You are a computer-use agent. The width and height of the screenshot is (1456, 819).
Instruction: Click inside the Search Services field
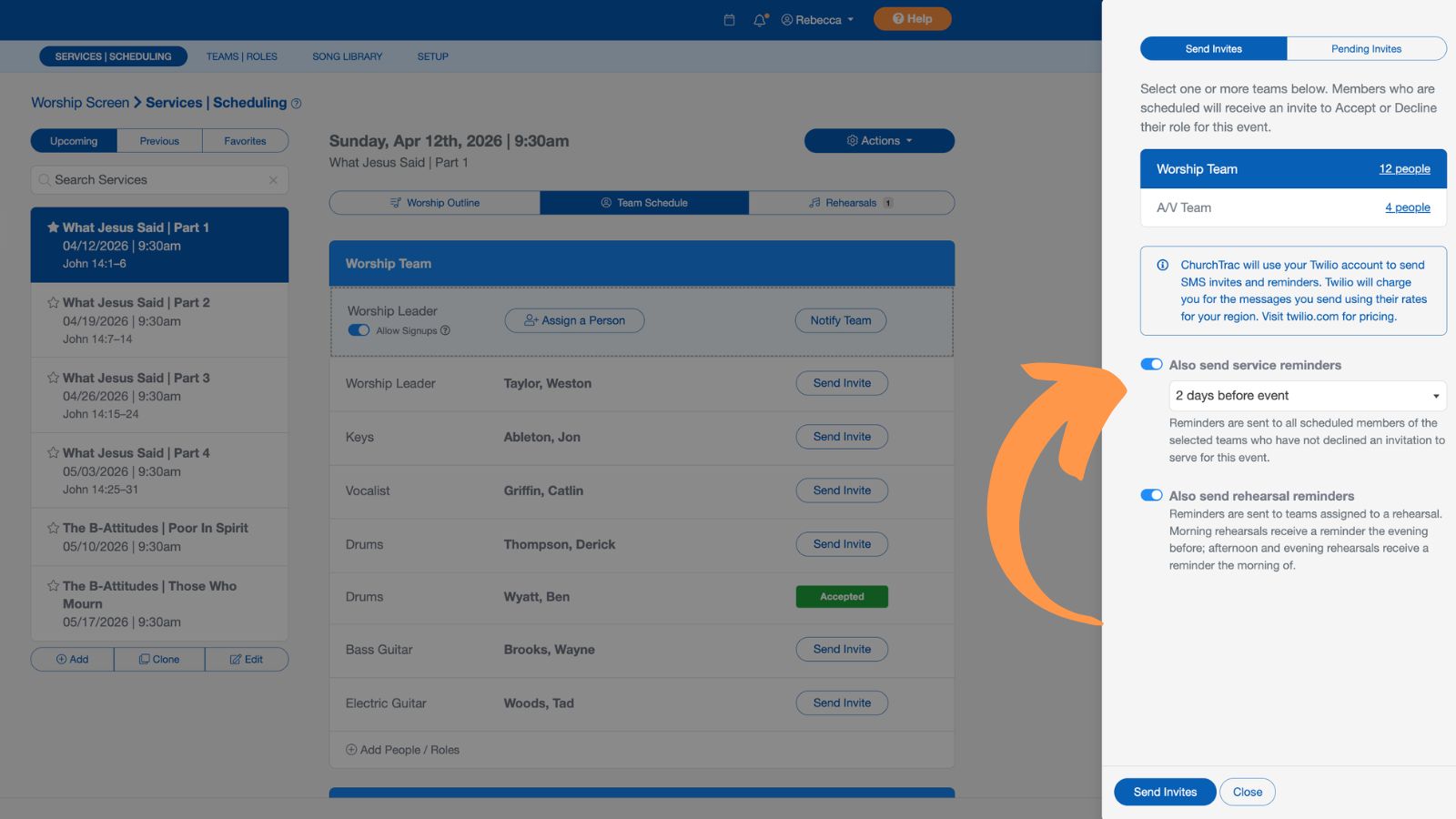pyautogui.click(x=146, y=179)
